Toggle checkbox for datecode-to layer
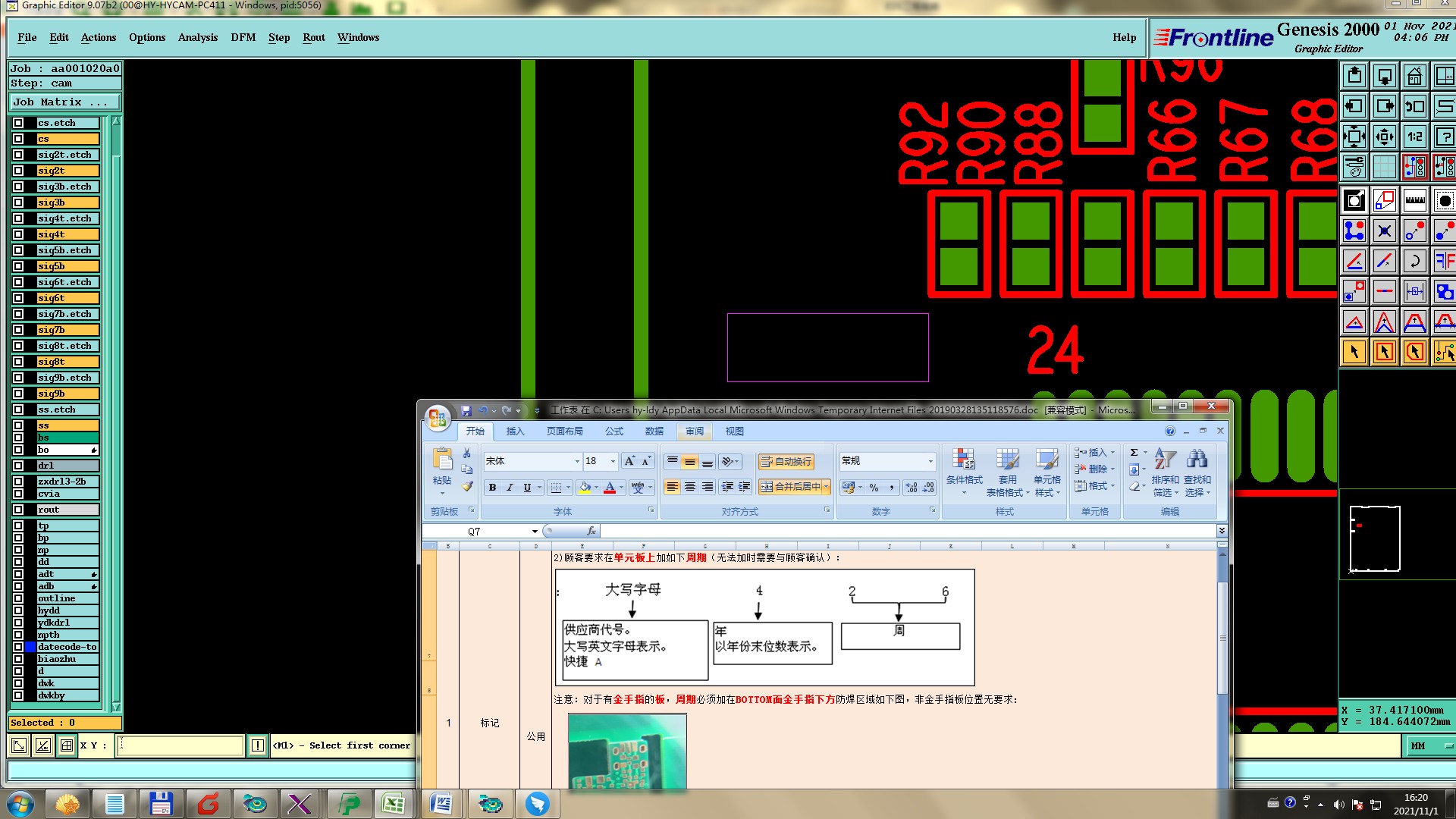The height and width of the screenshot is (819, 1456). [x=18, y=647]
